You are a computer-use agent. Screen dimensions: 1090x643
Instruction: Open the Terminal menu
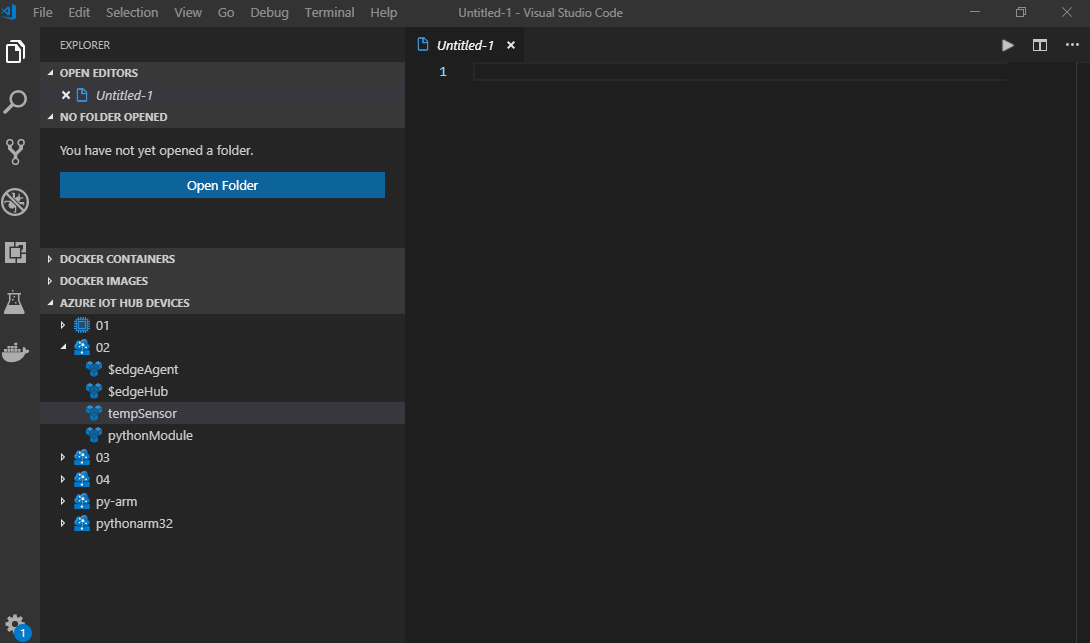[330, 13]
